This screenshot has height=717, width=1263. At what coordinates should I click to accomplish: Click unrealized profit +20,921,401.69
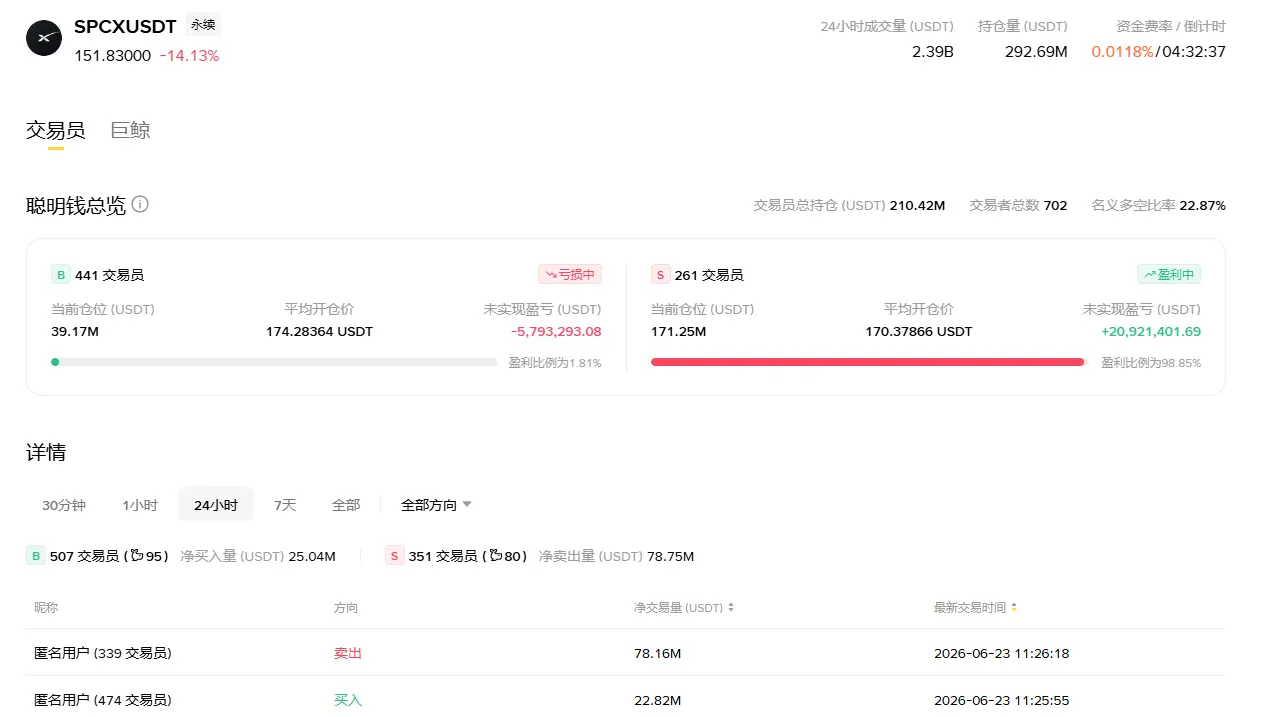tap(1151, 331)
